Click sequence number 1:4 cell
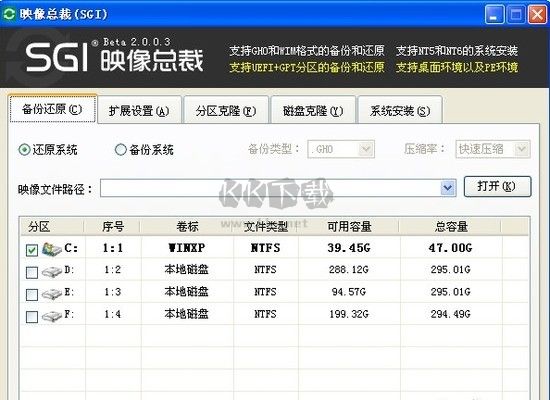The image size is (550, 400). [x=113, y=314]
